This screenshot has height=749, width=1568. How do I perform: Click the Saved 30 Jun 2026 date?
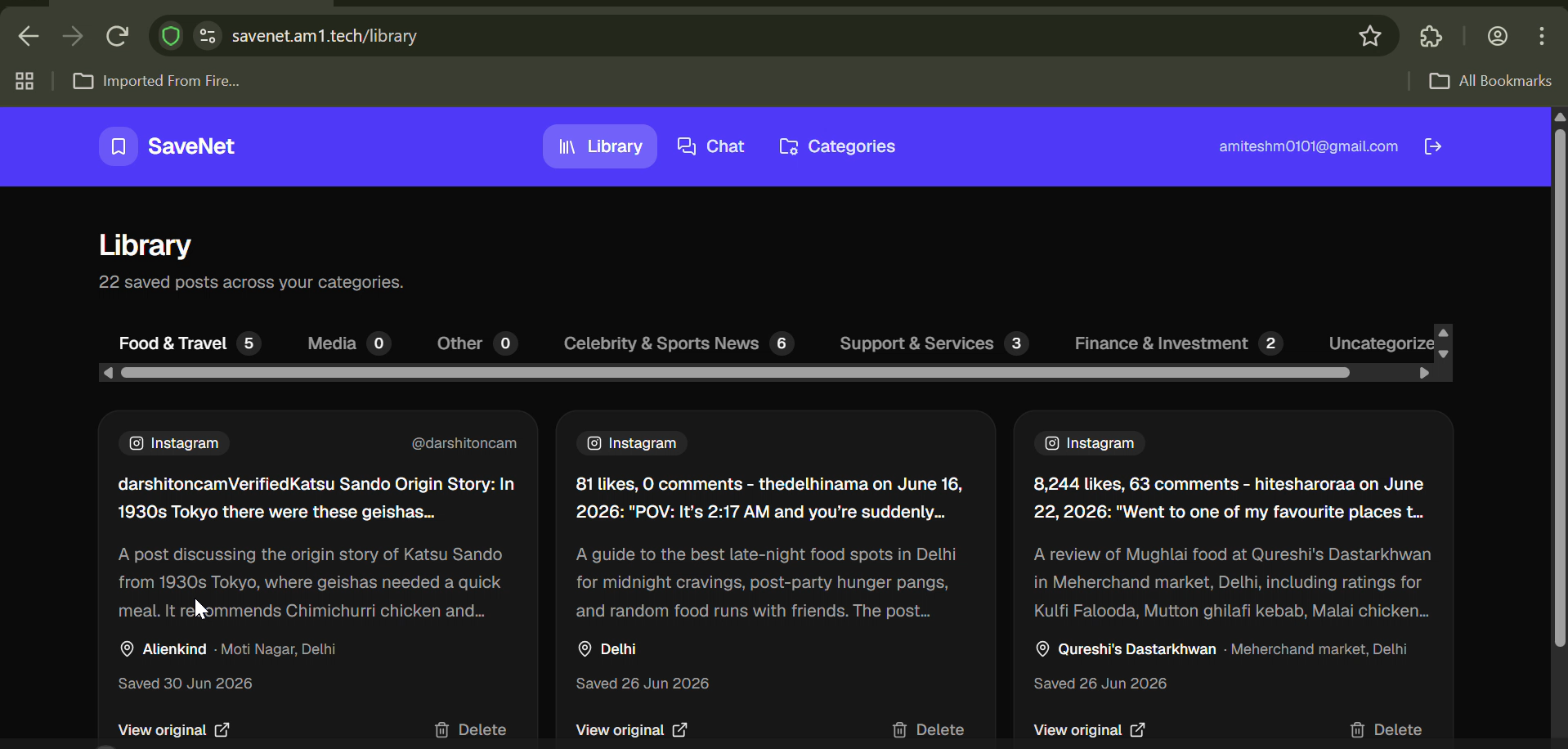[186, 684]
